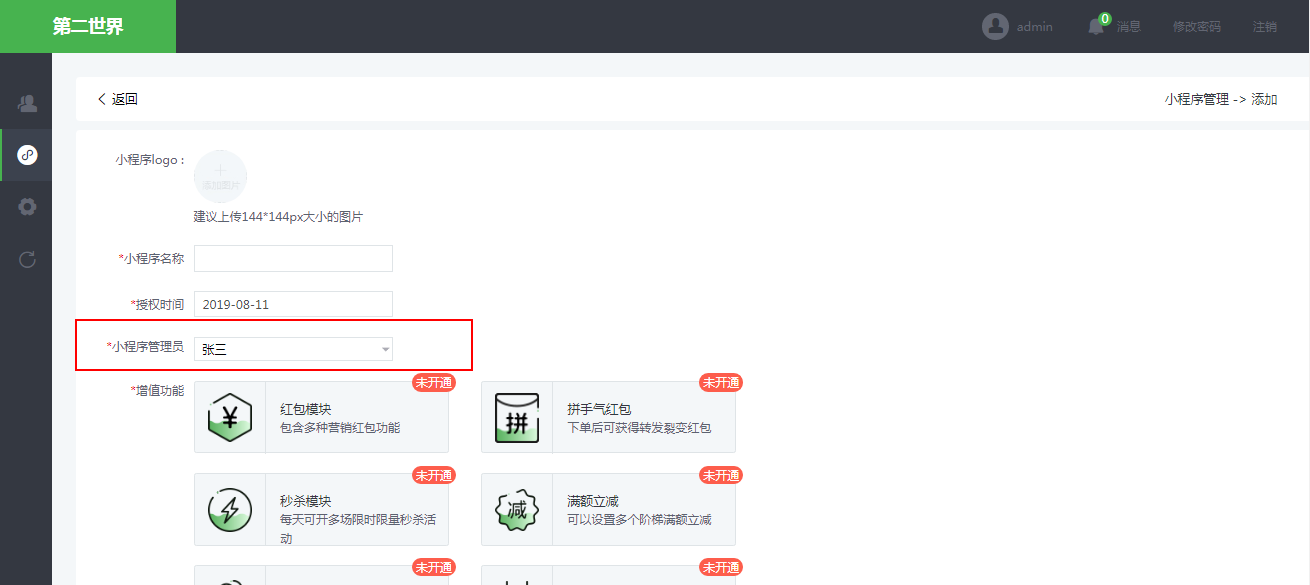Click refresh sidebar icon
Viewport: 1310px width, 585px height.
[x=27, y=260]
